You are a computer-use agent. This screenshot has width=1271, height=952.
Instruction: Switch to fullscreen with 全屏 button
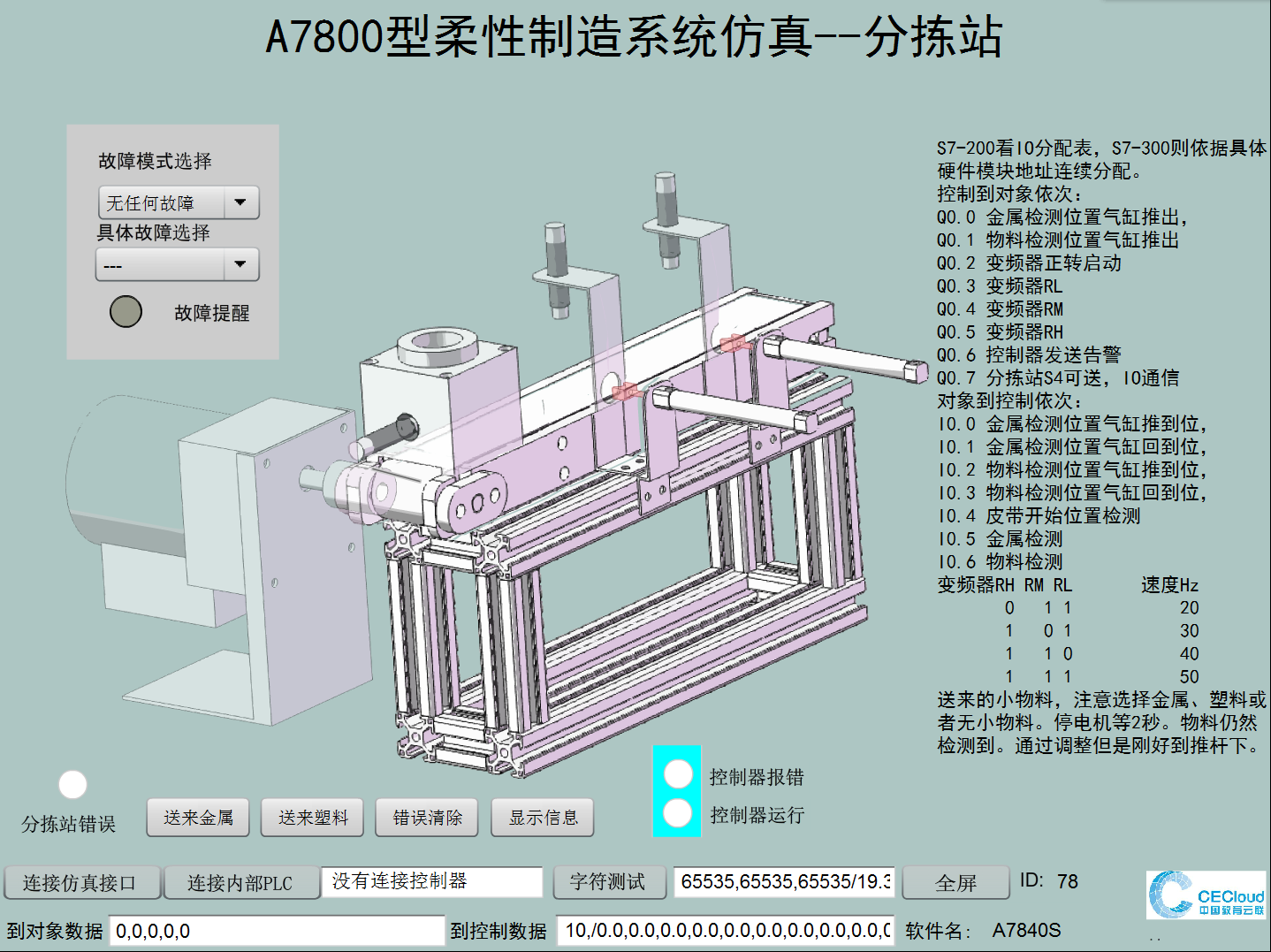click(955, 883)
